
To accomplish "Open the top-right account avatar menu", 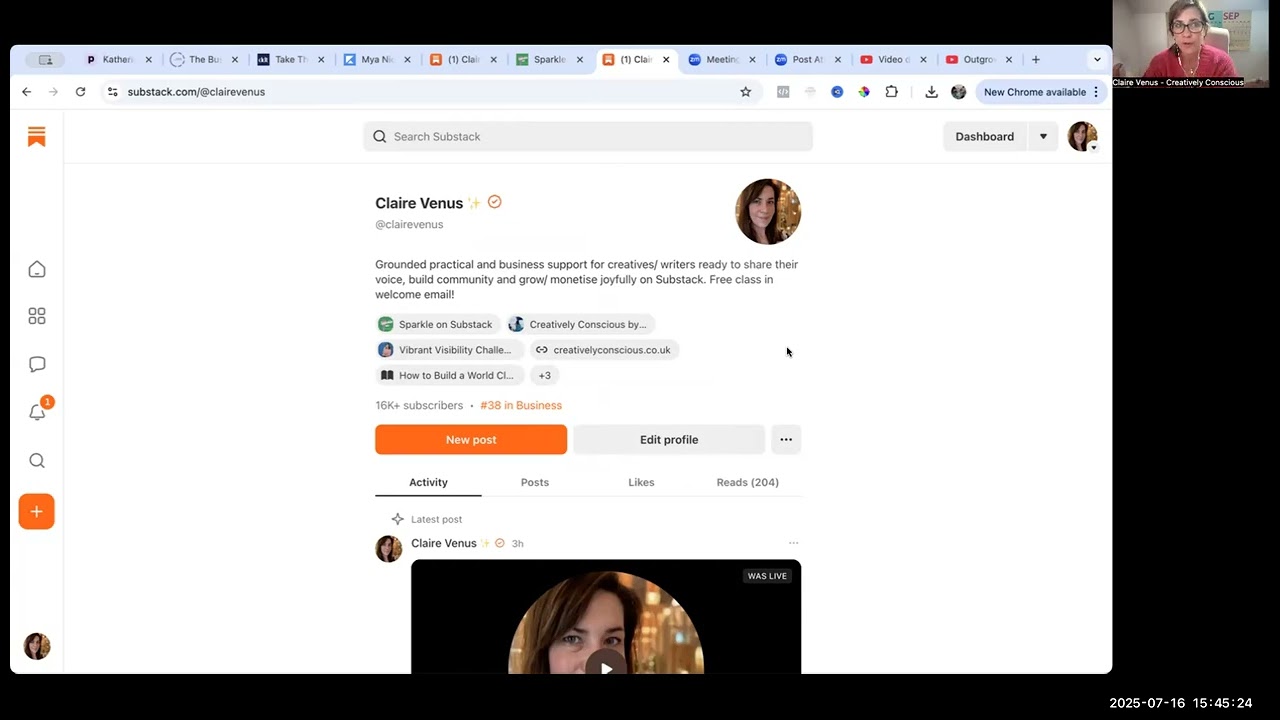I will pos(1083,137).
